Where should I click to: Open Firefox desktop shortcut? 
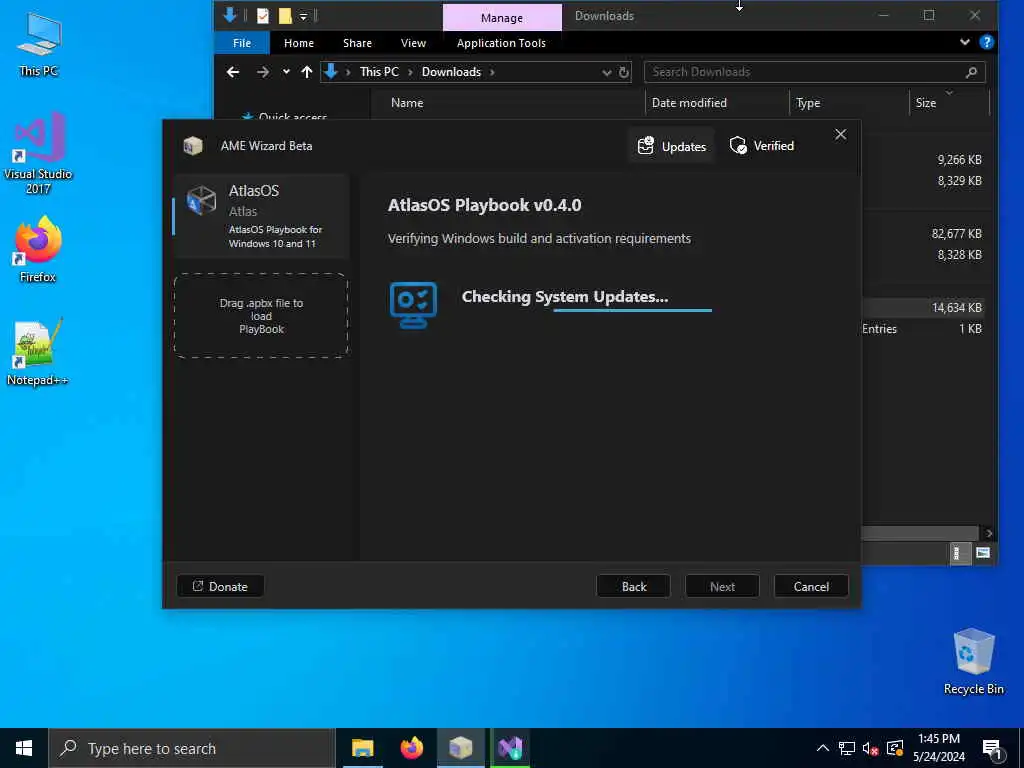pos(38,249)
